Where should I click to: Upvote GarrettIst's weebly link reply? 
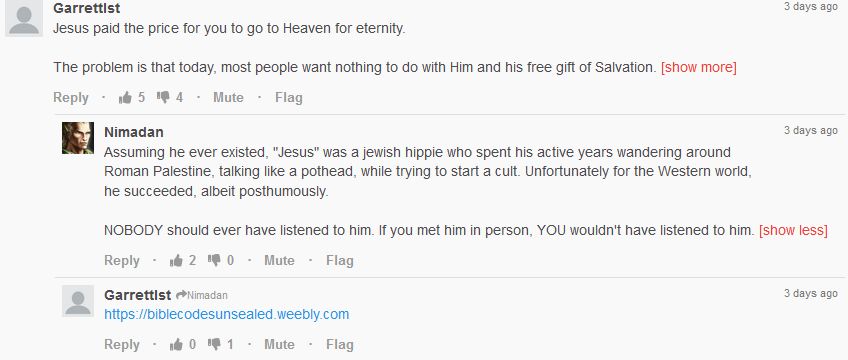176,344
